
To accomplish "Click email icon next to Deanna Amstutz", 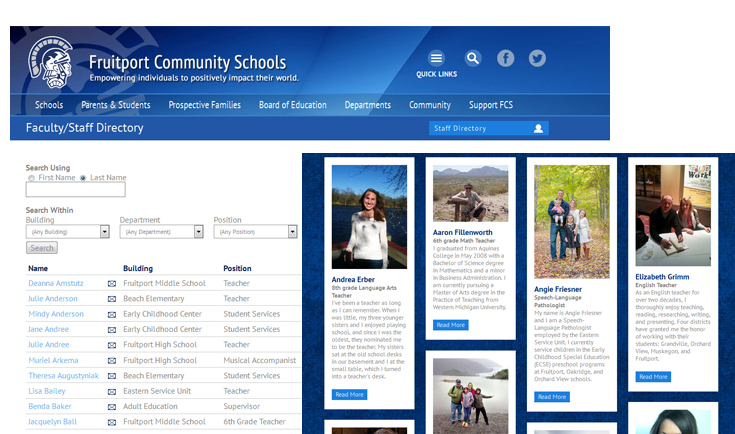I will (112, 284).
